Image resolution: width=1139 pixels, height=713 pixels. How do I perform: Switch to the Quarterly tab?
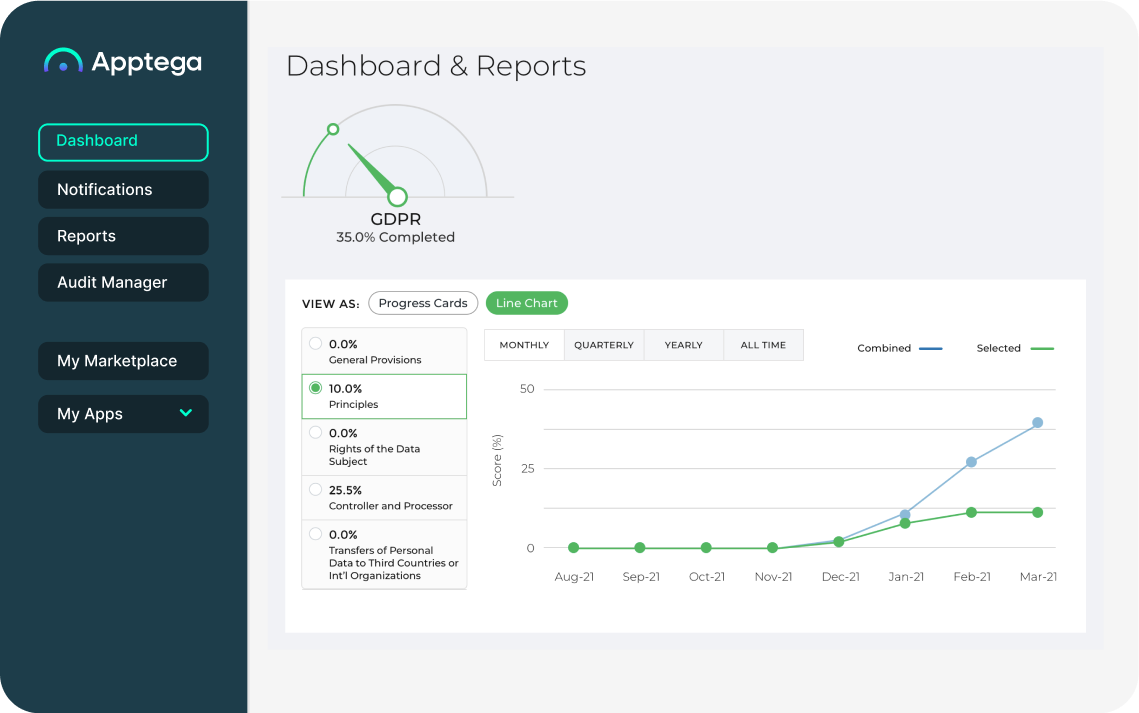point(604,344)
